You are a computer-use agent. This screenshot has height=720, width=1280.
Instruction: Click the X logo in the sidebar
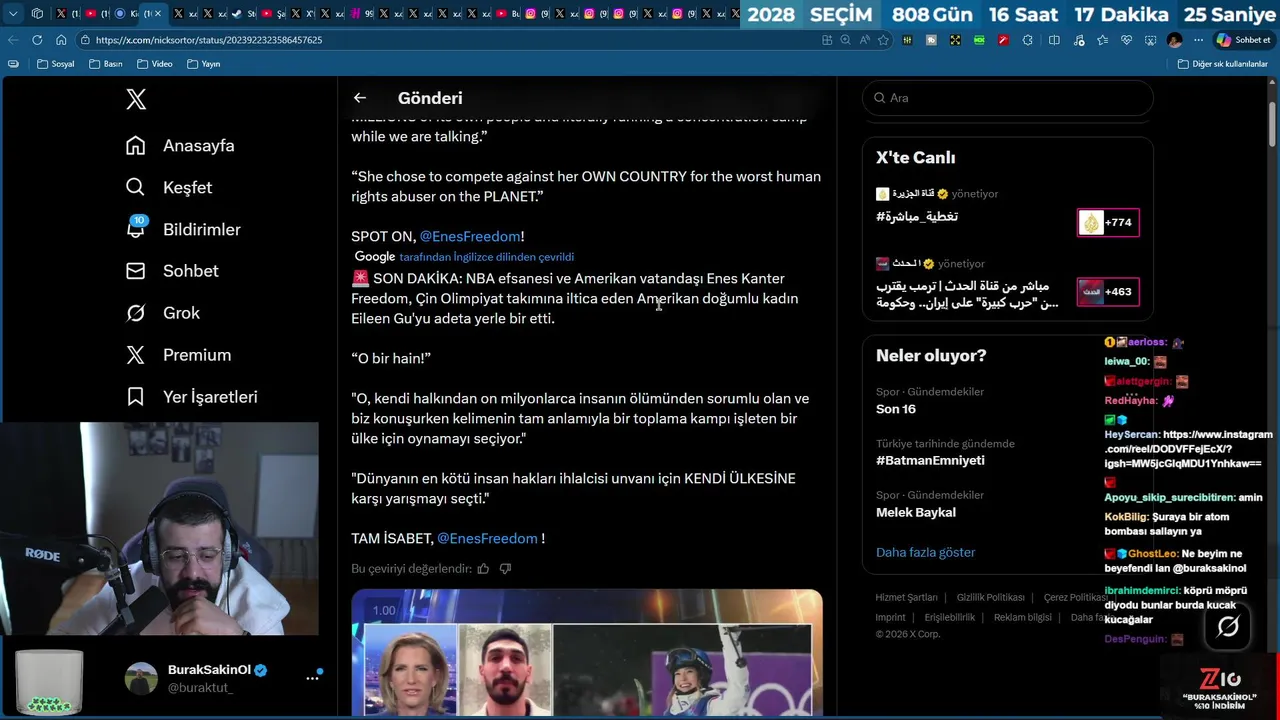(x=136, y=99)
